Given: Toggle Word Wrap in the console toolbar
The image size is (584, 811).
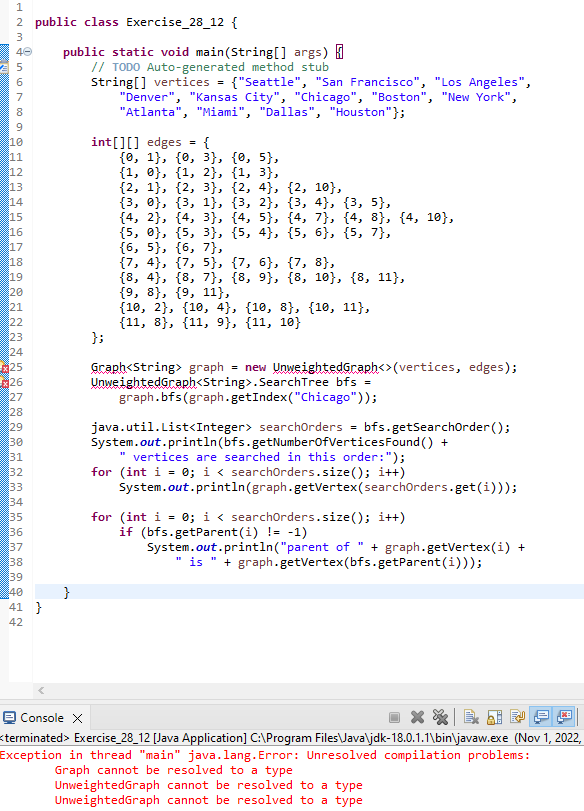Looking at the screenshot, I should pos(517,717).
